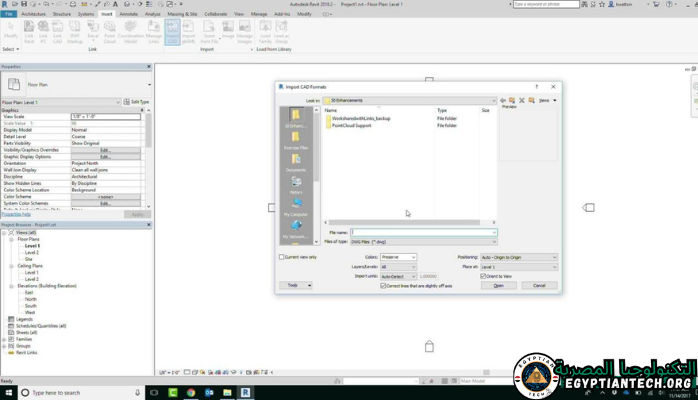
Task: Open the Views dropdown in dialog toolbar
Action: (x=547, y=101)
